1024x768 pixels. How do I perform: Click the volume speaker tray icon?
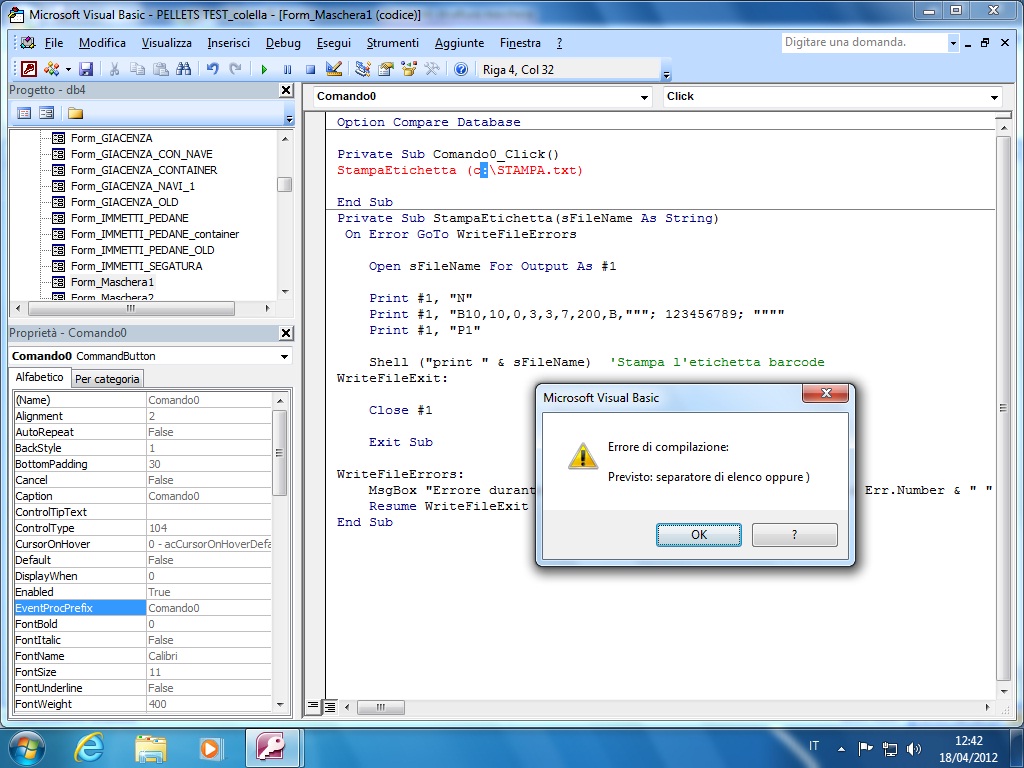tap(914, 748)
